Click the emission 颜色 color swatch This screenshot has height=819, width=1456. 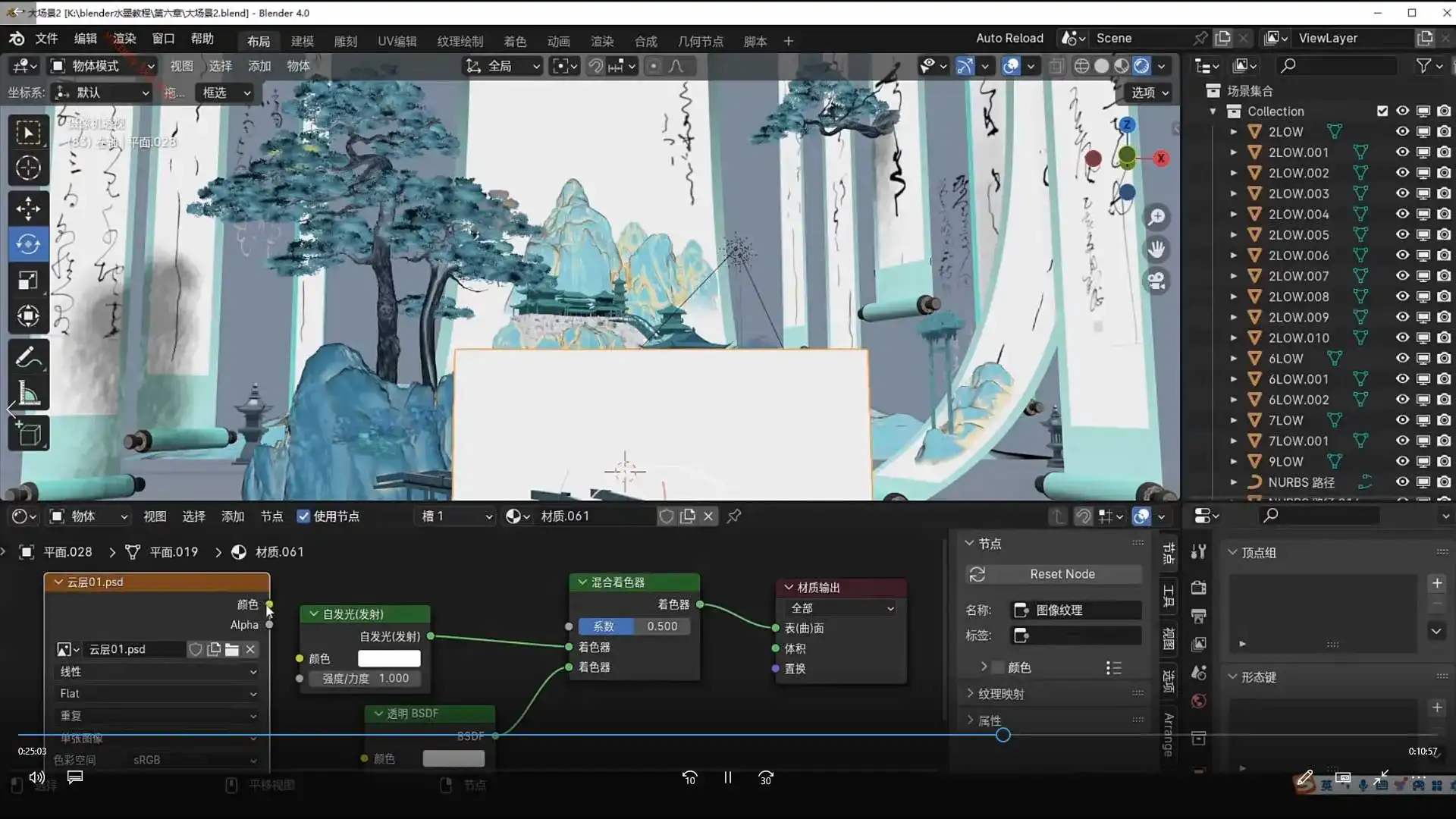coord(389,658)
